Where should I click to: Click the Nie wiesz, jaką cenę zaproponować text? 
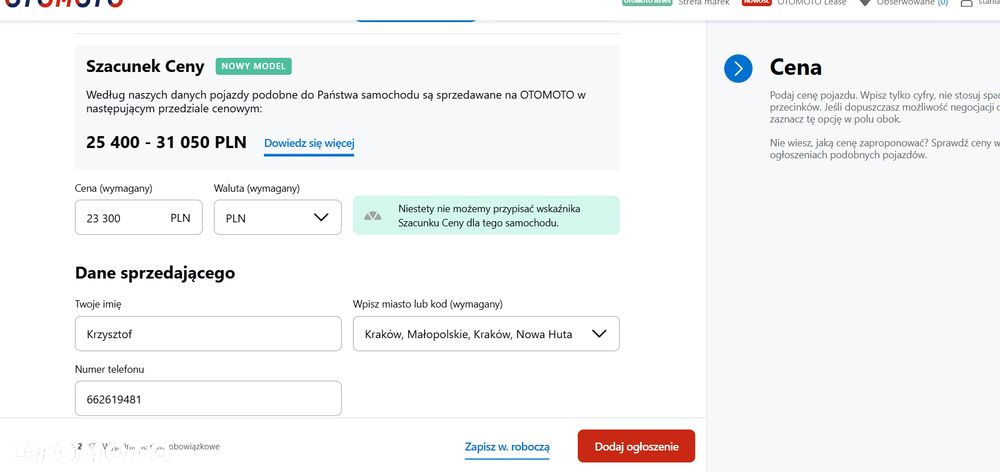[x=885, y=149]
